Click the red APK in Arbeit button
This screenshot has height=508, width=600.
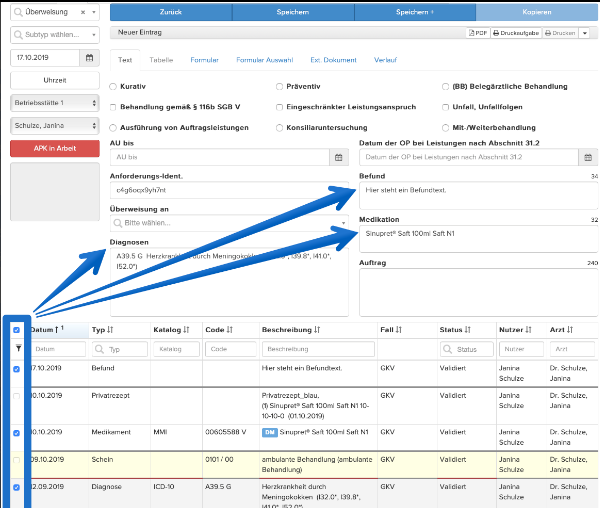55,148
